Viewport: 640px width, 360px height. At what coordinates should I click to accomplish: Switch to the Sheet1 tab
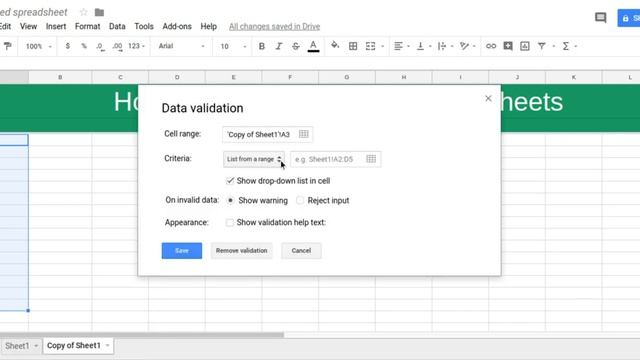point(17,346)
